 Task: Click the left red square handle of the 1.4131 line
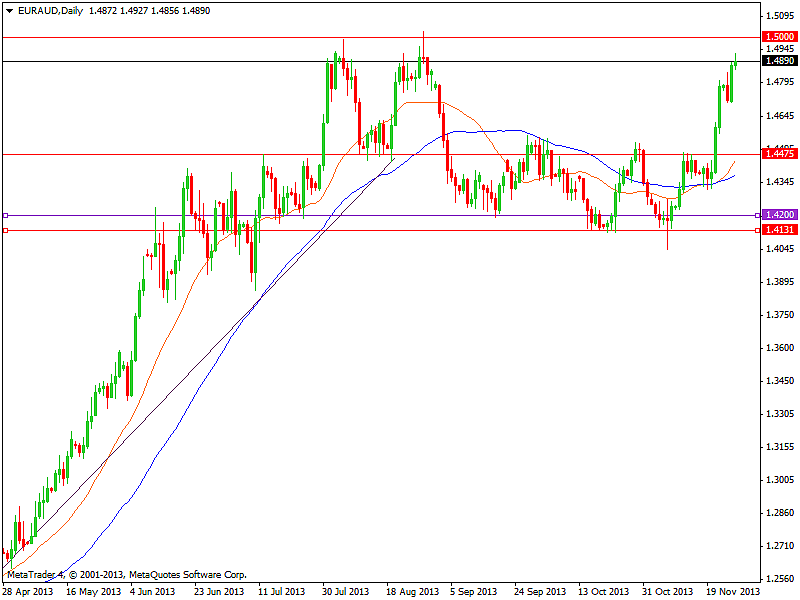(x=5, y=231)
